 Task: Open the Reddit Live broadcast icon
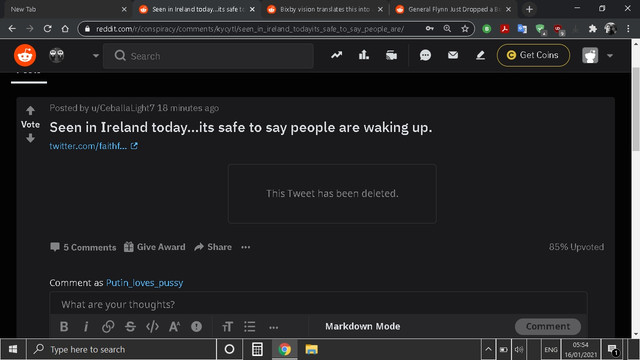[391, 55]
